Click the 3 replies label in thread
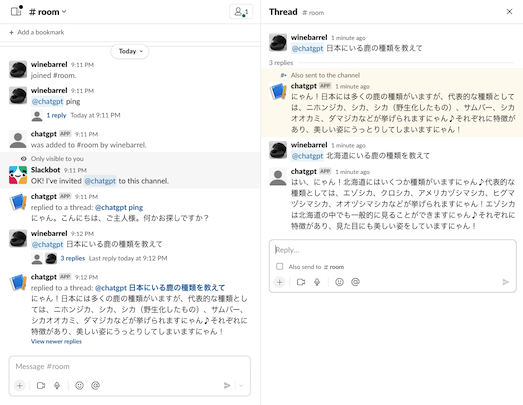 coord(281,63)
